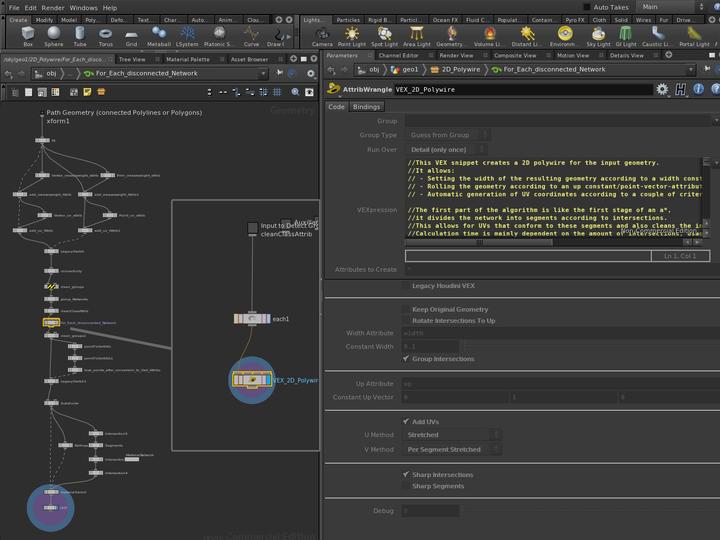This screenshot has height=540, width=720.
Task: Click the Camera shelf tool
Action: click(322, 36)
